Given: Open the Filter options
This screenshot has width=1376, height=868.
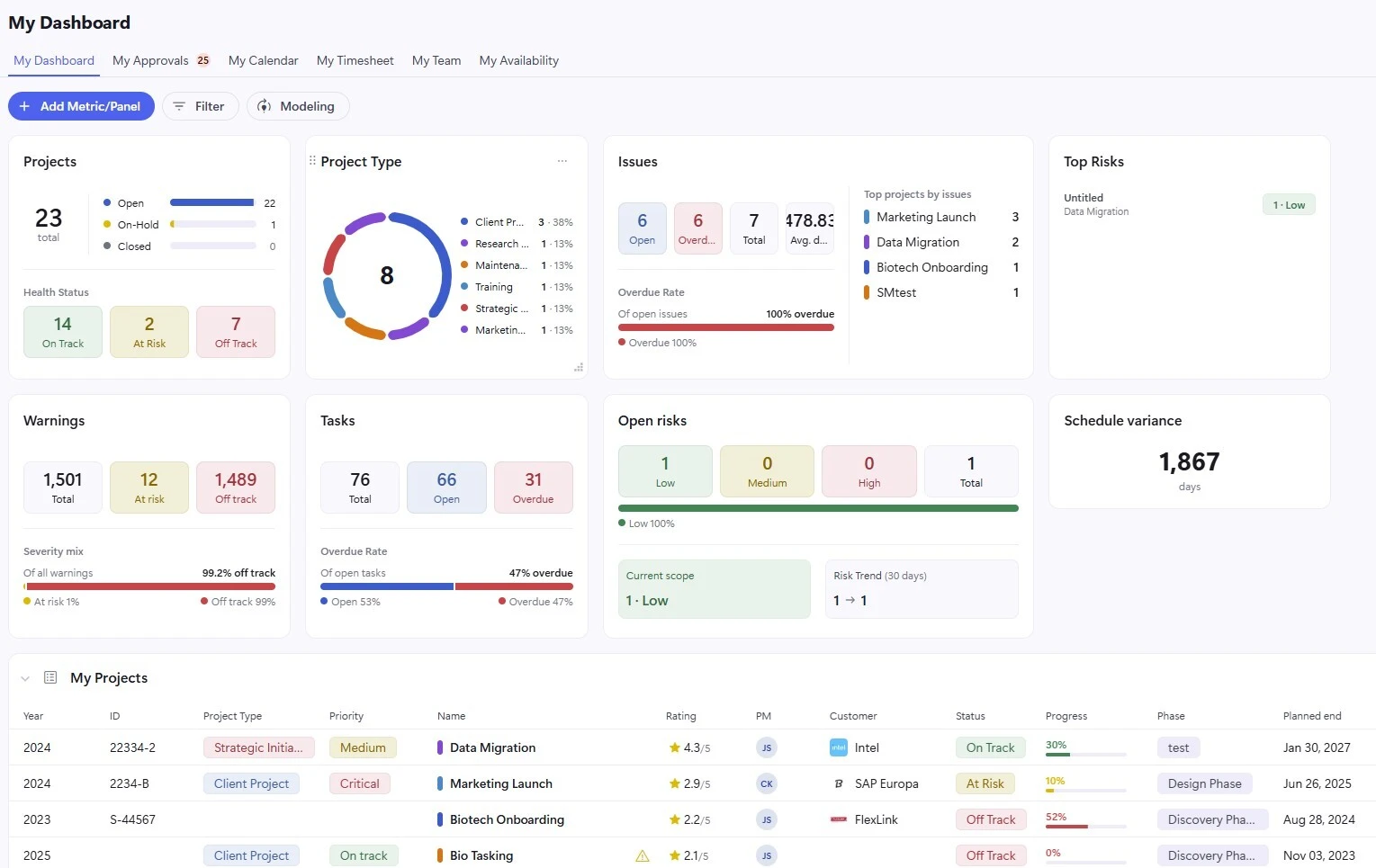Looking at the screenshot, I should [x=200, y=106].
